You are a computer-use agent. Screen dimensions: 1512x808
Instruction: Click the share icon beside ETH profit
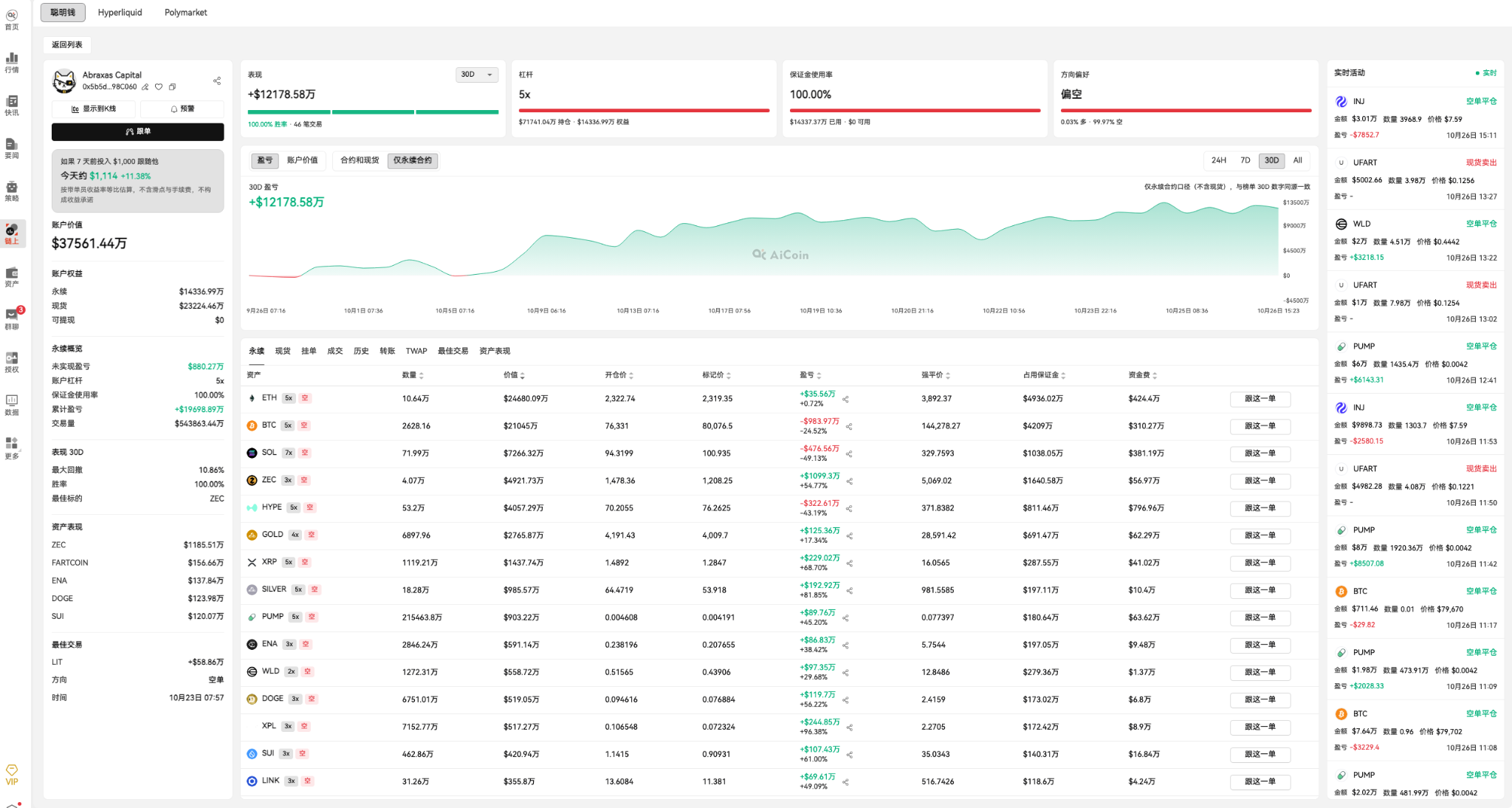click(x=845, y=400)
